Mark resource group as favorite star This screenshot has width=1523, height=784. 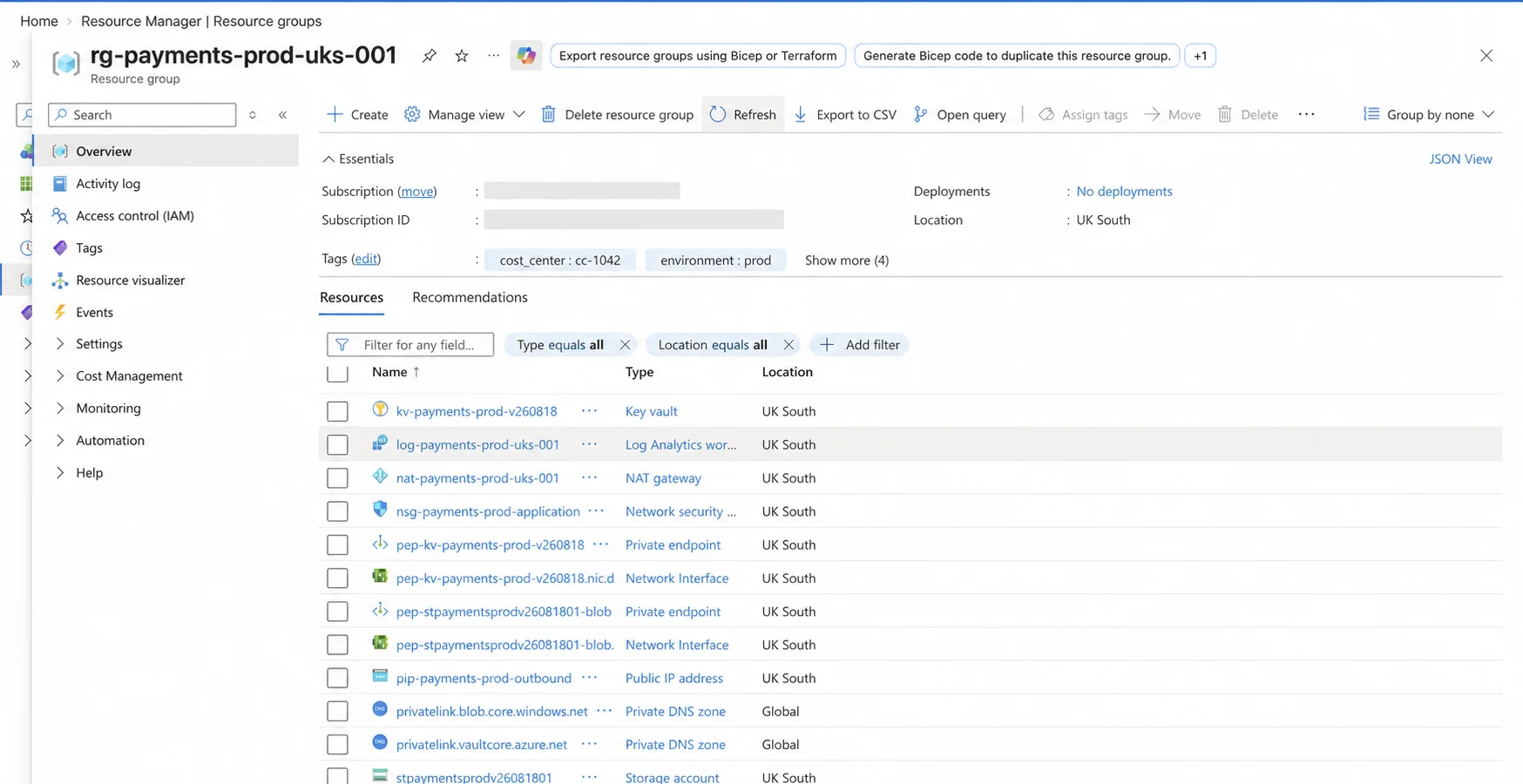click(x=462, y=56)
